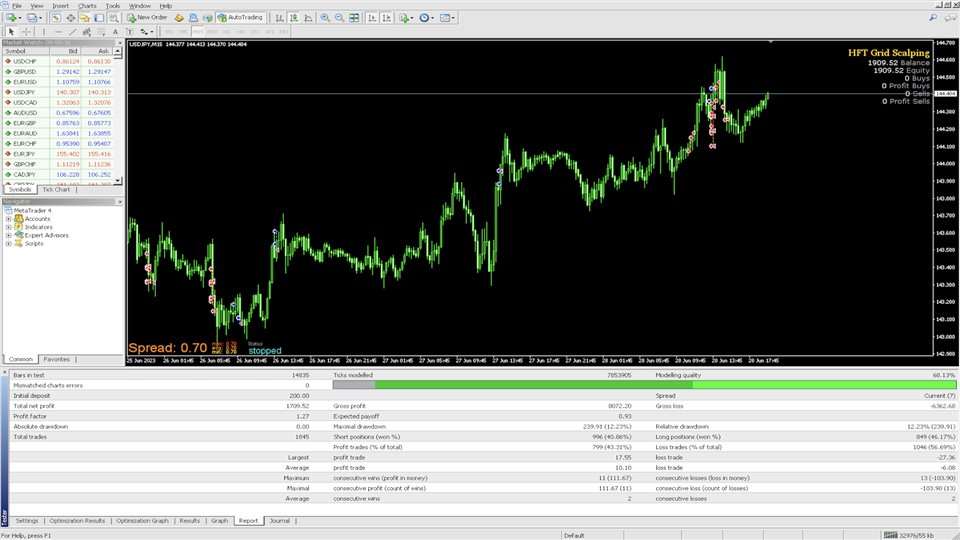Expand the Scripts tree node
This screenshot has height=540, width=960.
click(x=9, y=244)
